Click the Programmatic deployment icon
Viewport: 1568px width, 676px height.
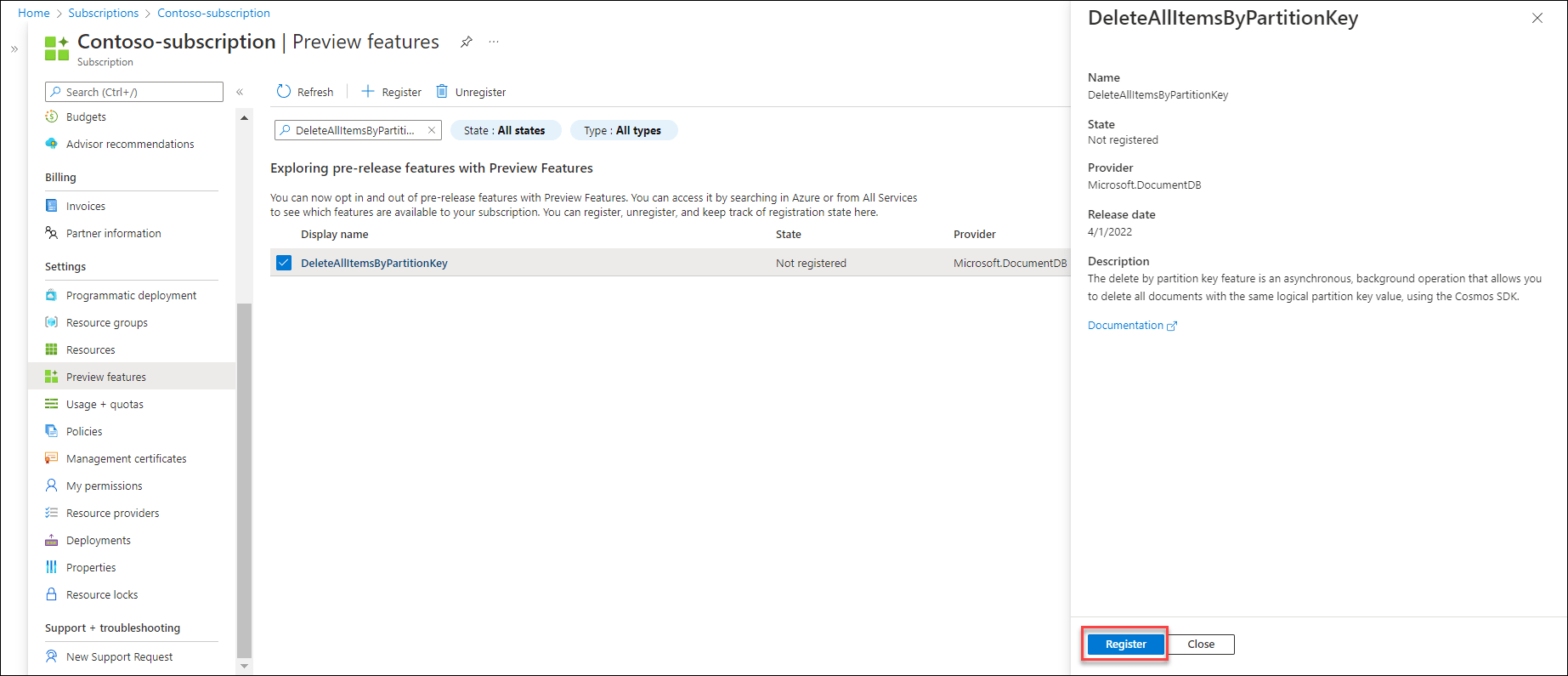point(52,295)
